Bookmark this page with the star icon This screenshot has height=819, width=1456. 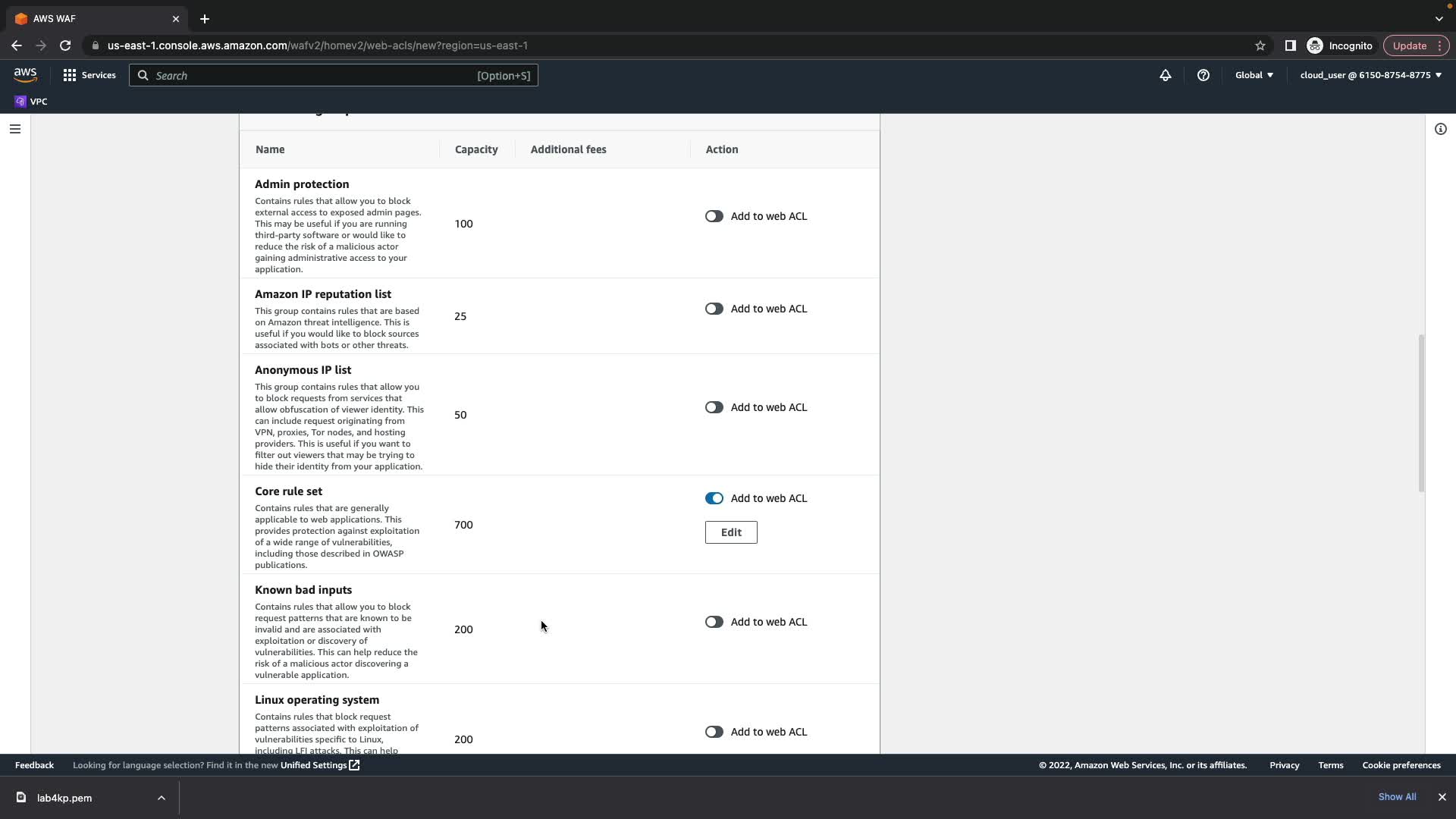(1260, 45)
